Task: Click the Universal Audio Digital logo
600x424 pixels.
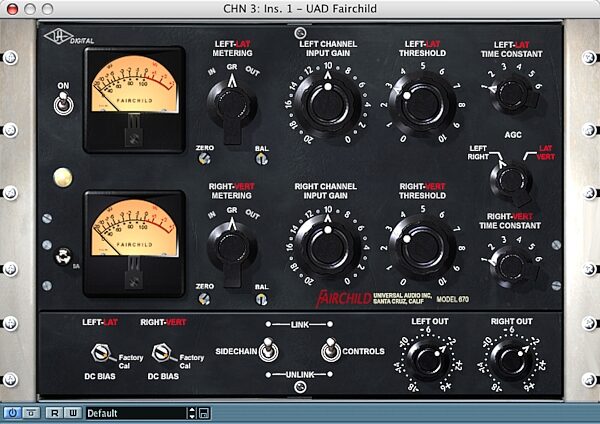Action: pos(69,37)
